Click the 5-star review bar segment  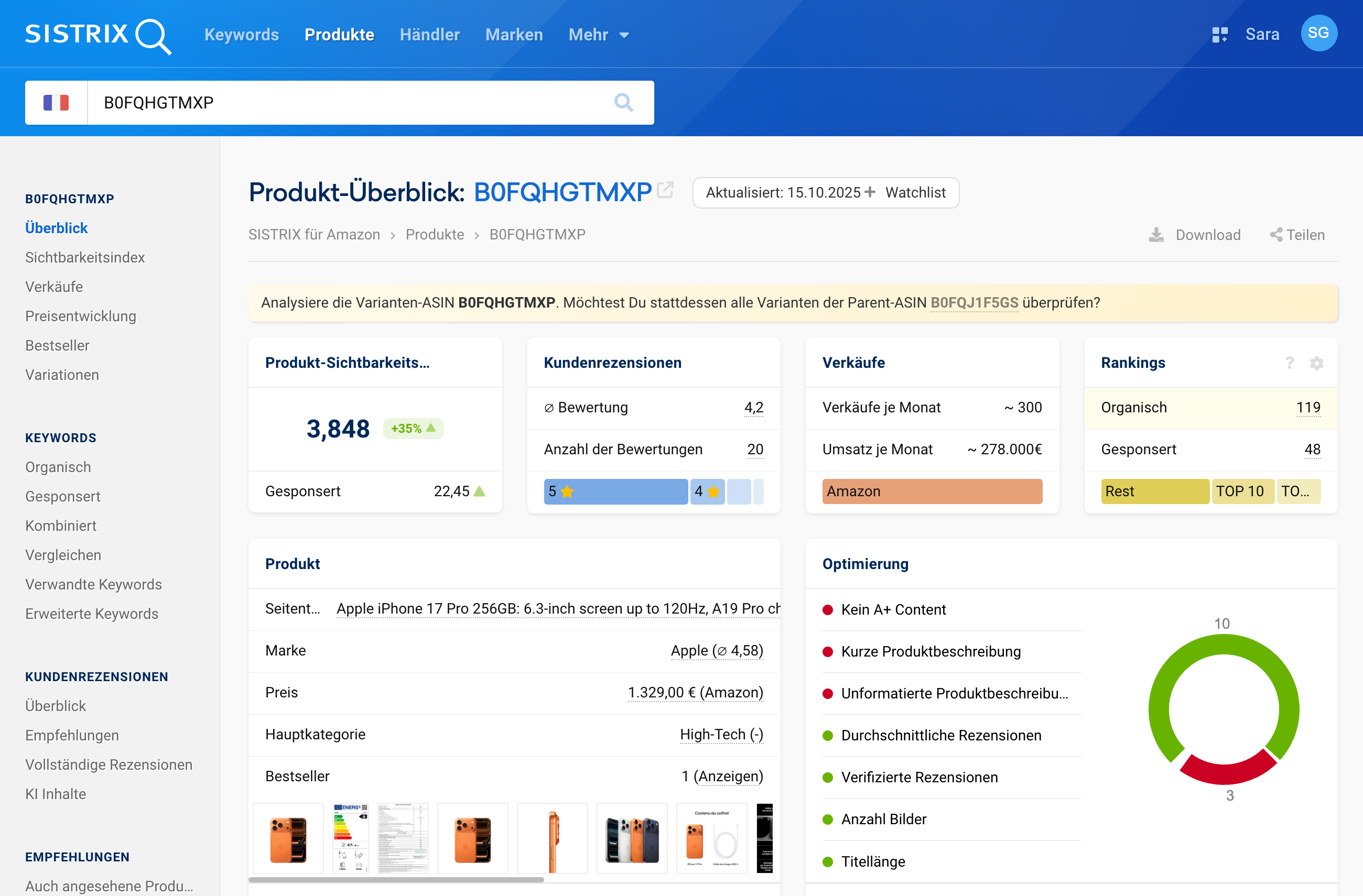pos(615,491)
